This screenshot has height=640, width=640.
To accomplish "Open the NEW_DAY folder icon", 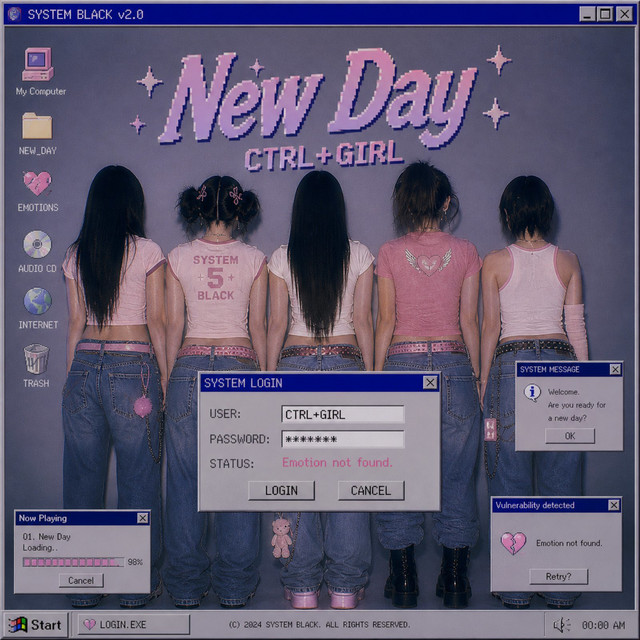I will click(x=37, y=126).
